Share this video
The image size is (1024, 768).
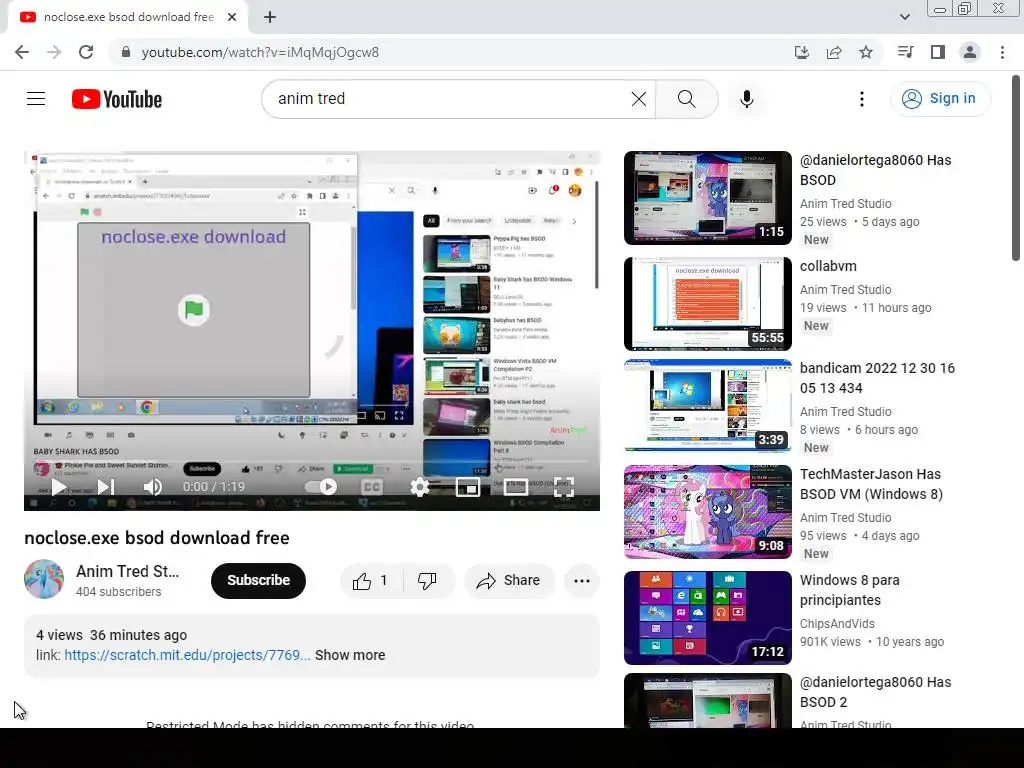coord(509,581)
